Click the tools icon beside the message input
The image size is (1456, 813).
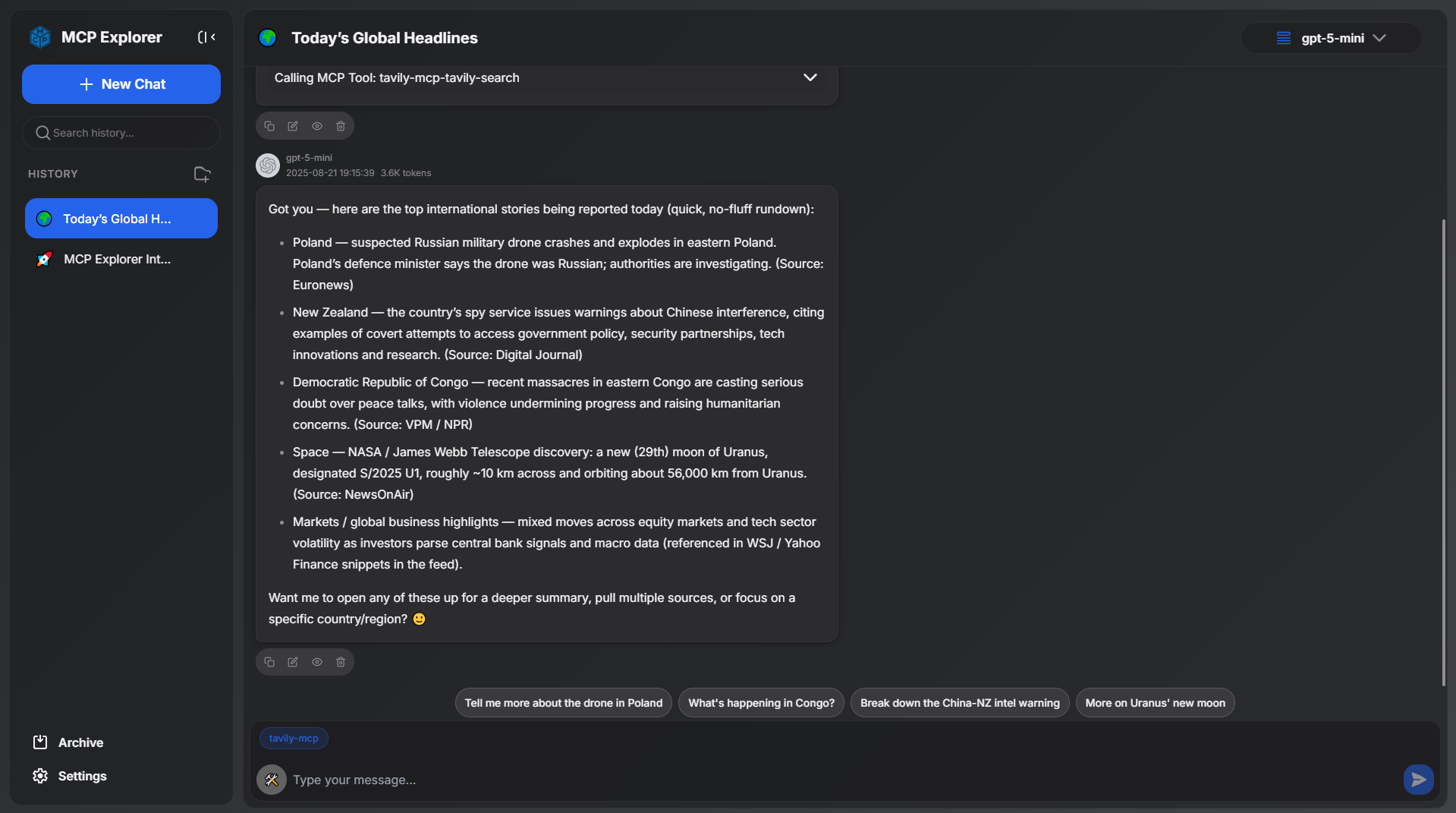pyautogui.click(x=272, y=780)
